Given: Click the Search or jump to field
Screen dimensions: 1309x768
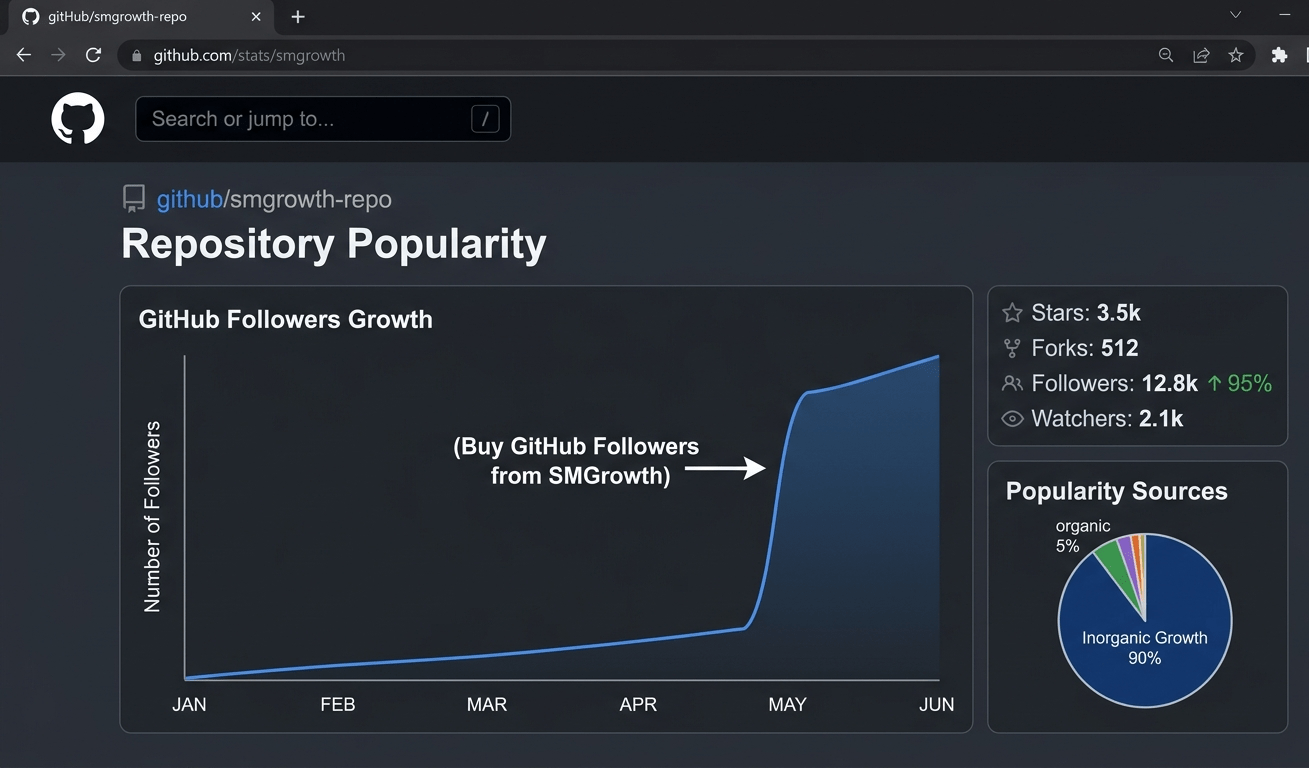Looking at the screenshot, I should pyautogui.click(x=323, y=119).
